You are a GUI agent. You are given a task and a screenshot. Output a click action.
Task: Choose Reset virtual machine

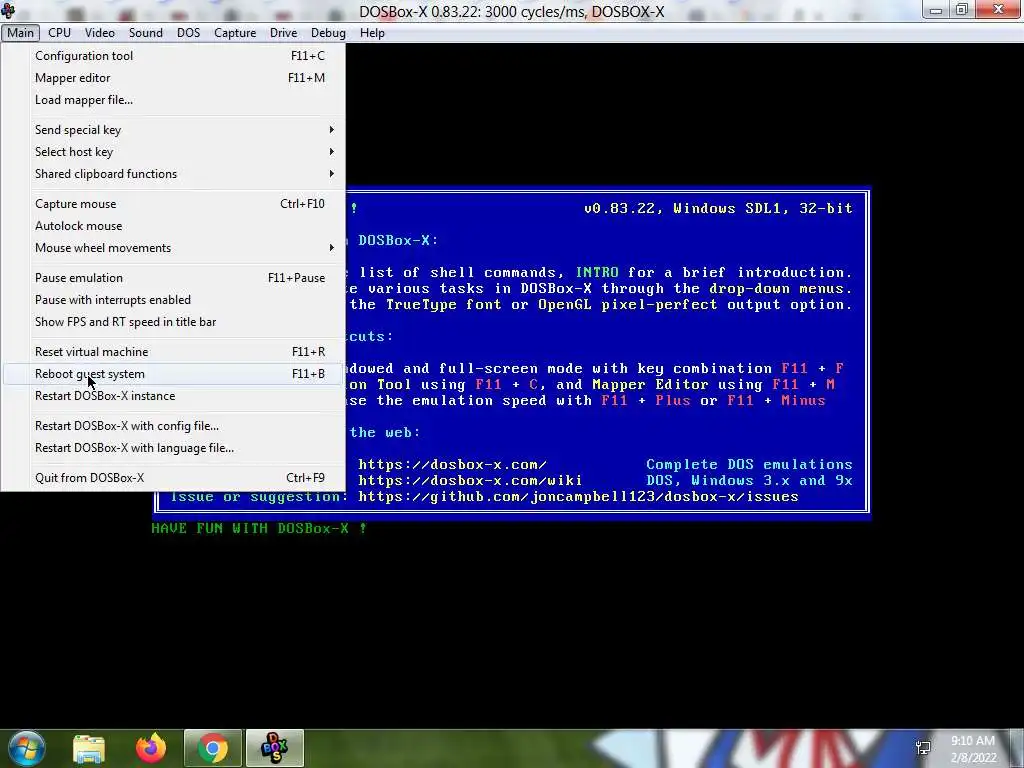point(173,351)
